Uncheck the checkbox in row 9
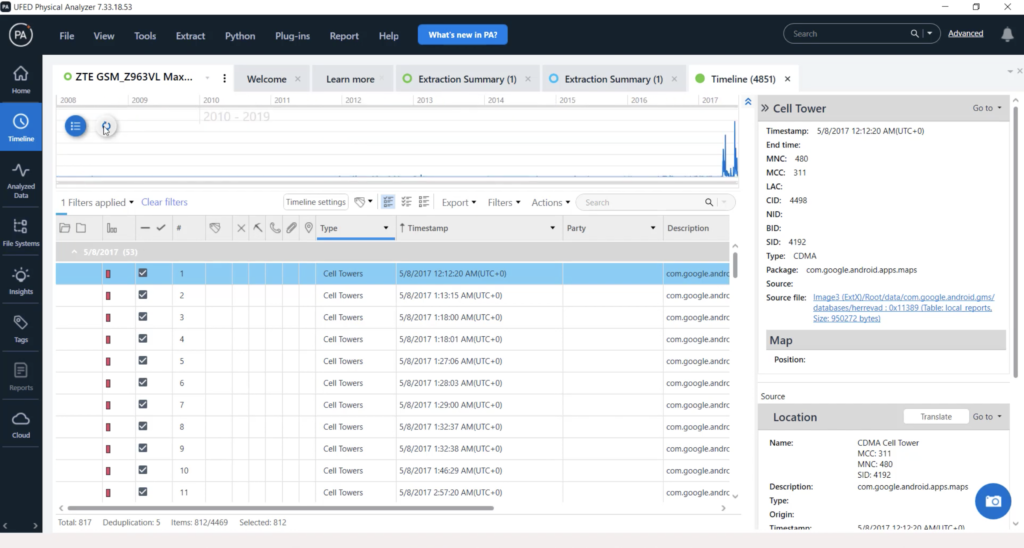This screenshot has width=1024, height=548. pos(142,448)
